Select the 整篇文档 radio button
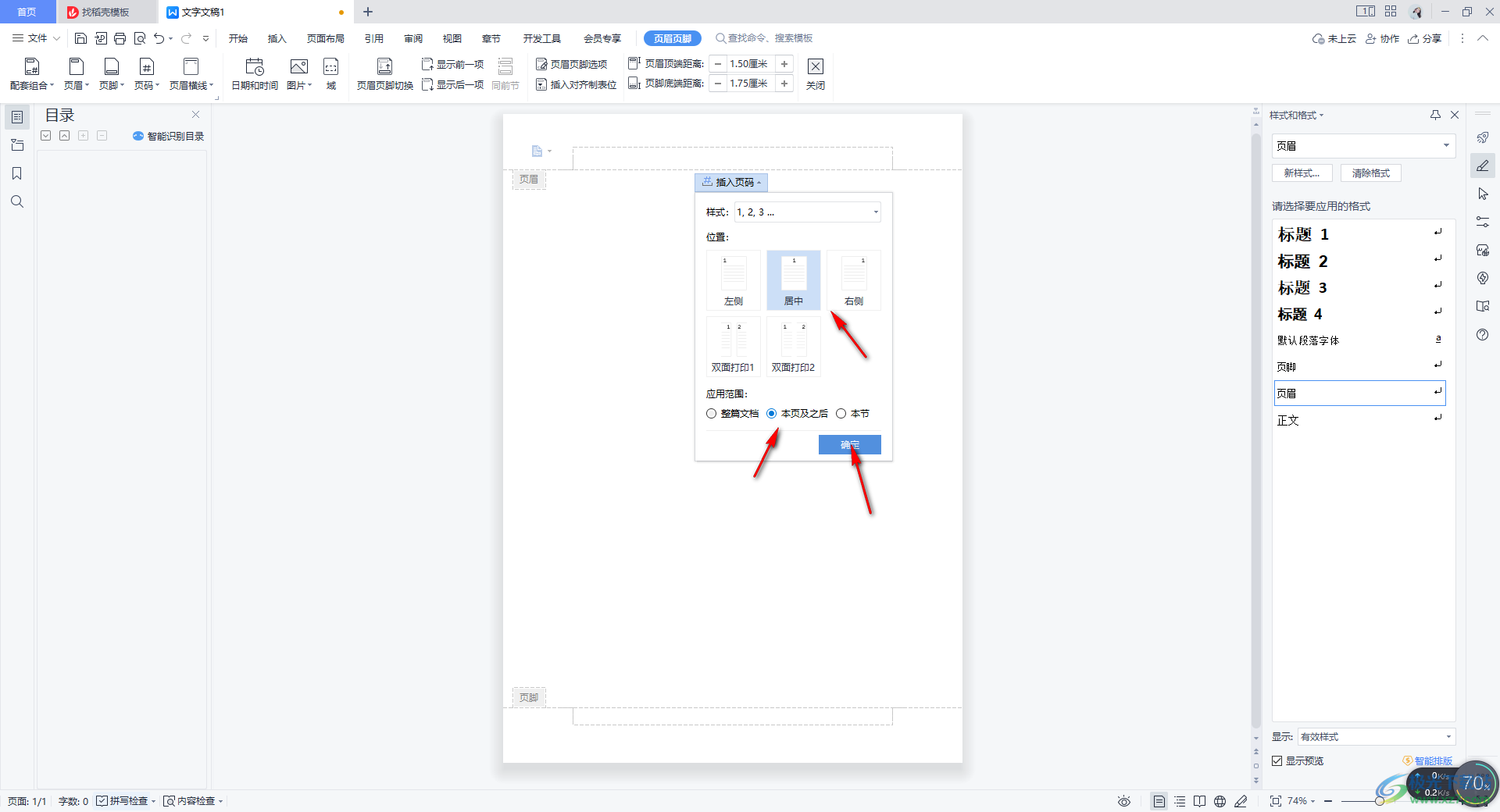Image resolution: width=1500 pixels, height=812 pixels. [711, 414]
